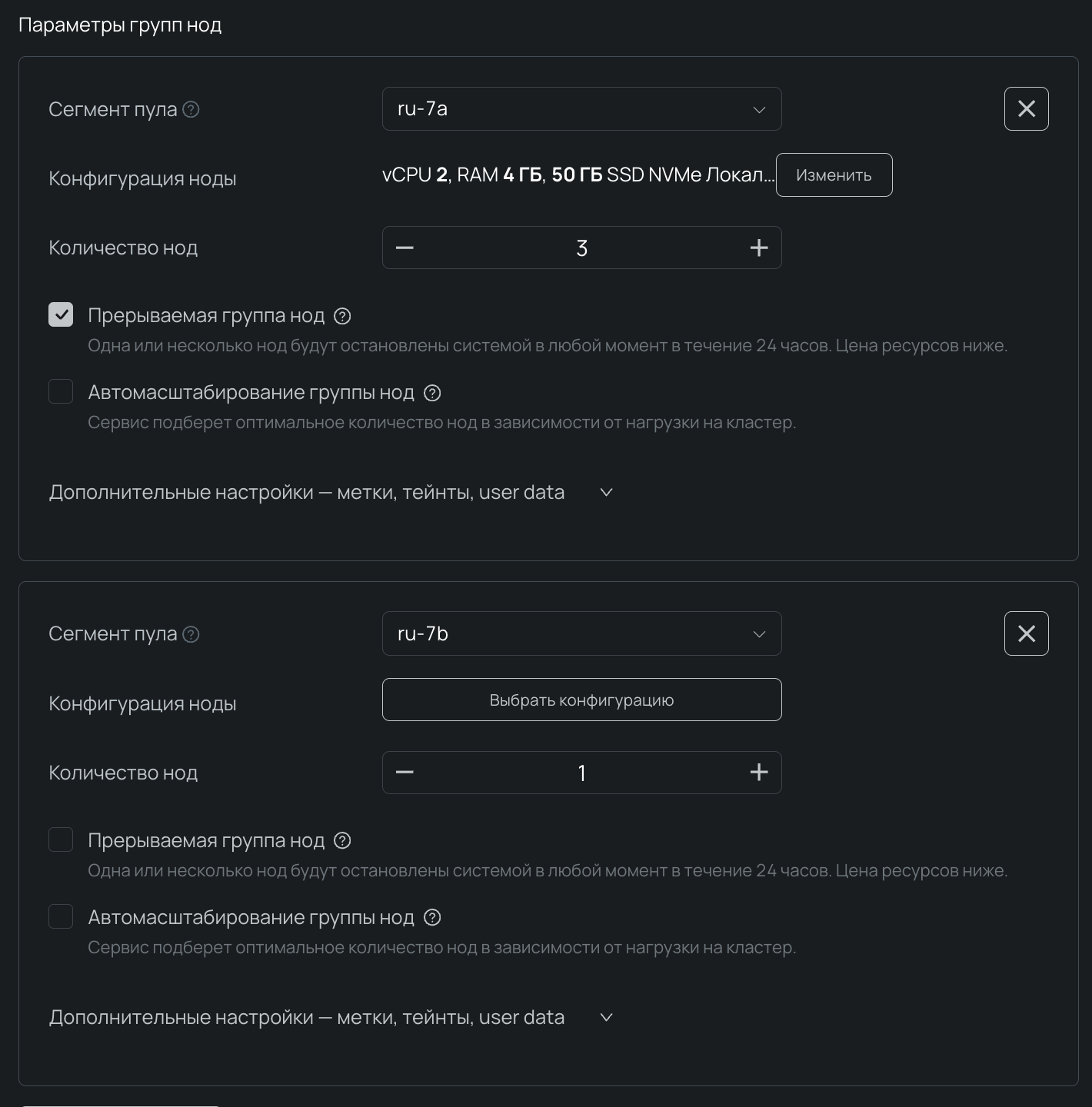Remove the ru-7b node group
1092x1107 pixels.
coord(1026,633)
